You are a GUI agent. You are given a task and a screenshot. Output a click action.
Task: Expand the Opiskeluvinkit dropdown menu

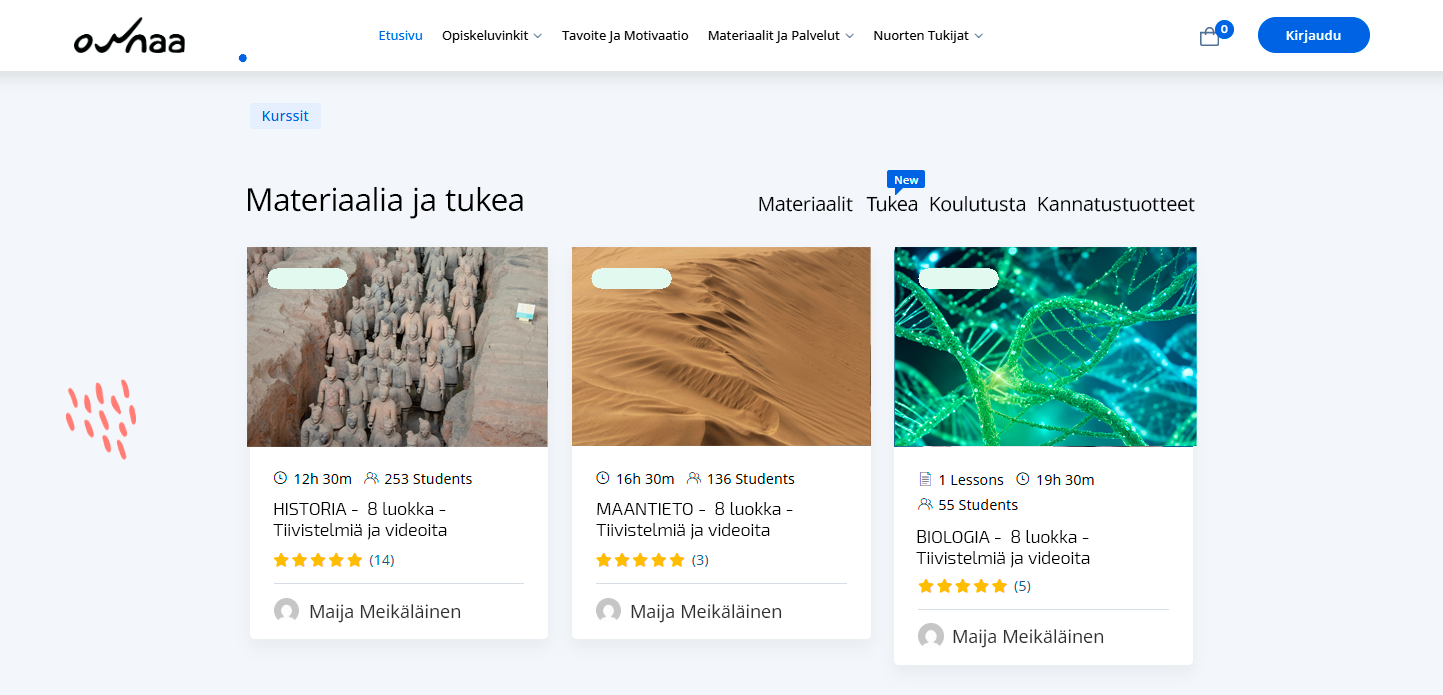tap(491, 36)
